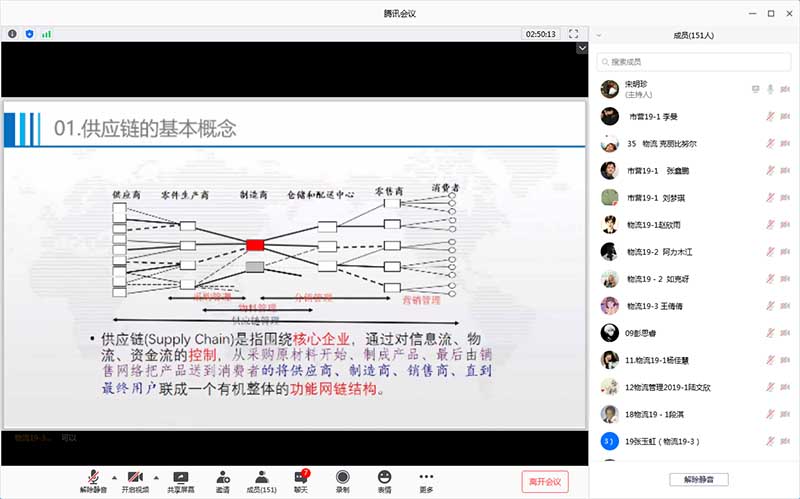The image size is (800, 499).
Task: Click the Invite (邀请) icon
Action: pyautogui.click(x=221, y=481)
